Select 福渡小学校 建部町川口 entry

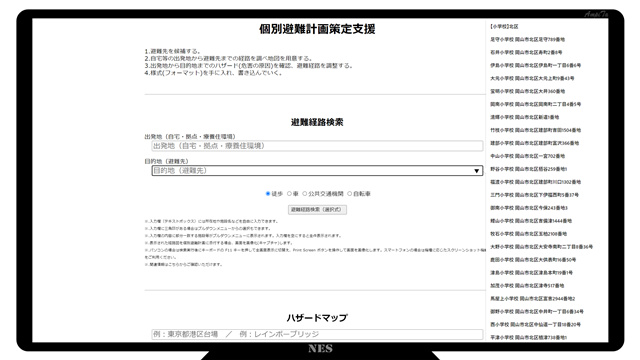[536, 182]
